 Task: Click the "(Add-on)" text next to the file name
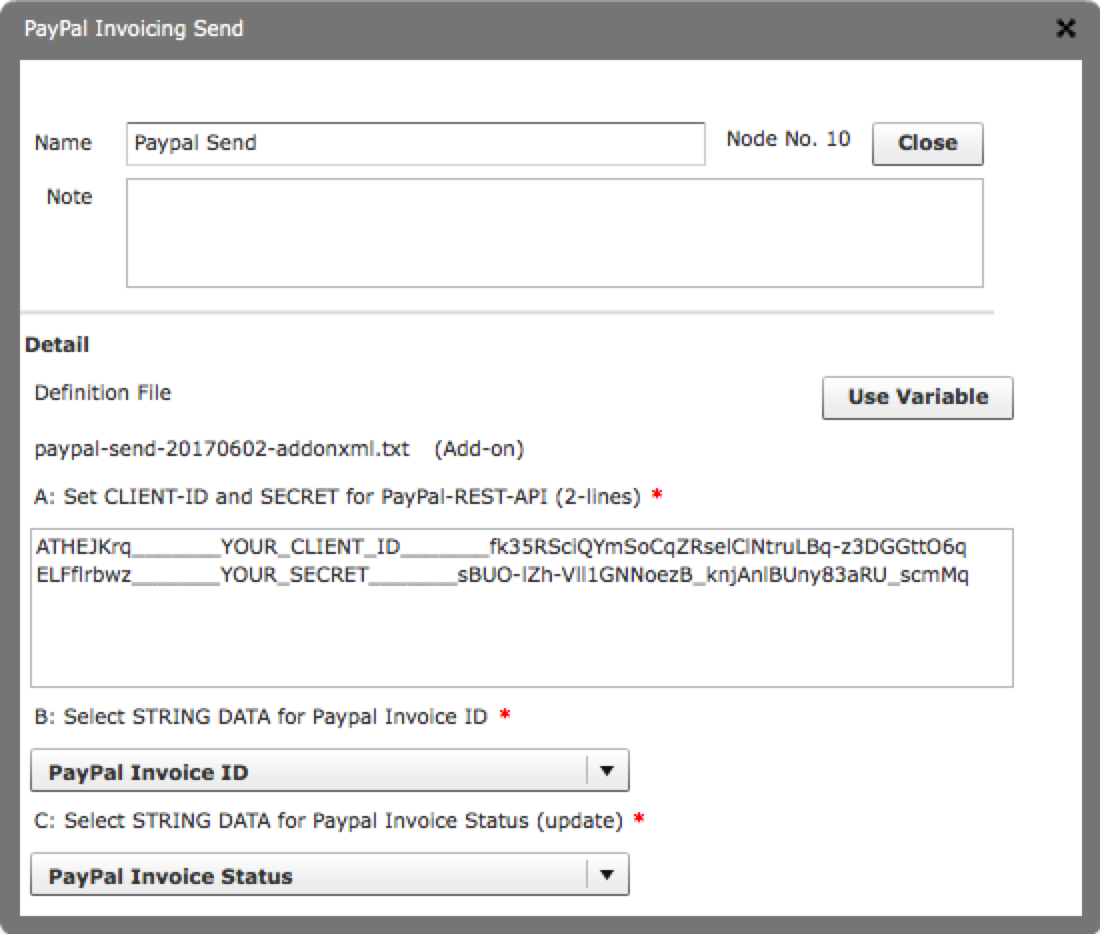[479, 449]
